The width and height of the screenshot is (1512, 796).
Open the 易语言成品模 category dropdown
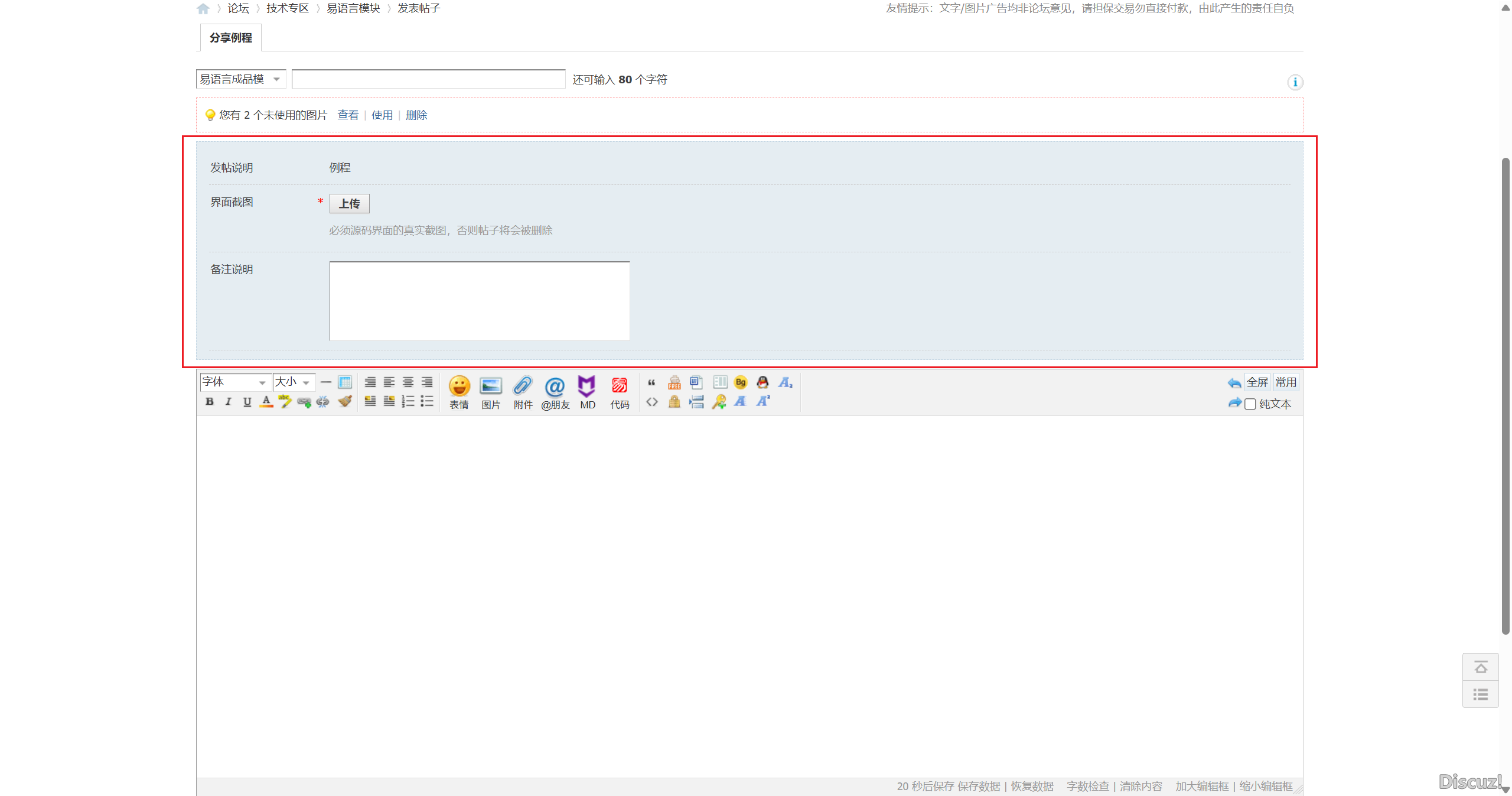coord(240,79)
